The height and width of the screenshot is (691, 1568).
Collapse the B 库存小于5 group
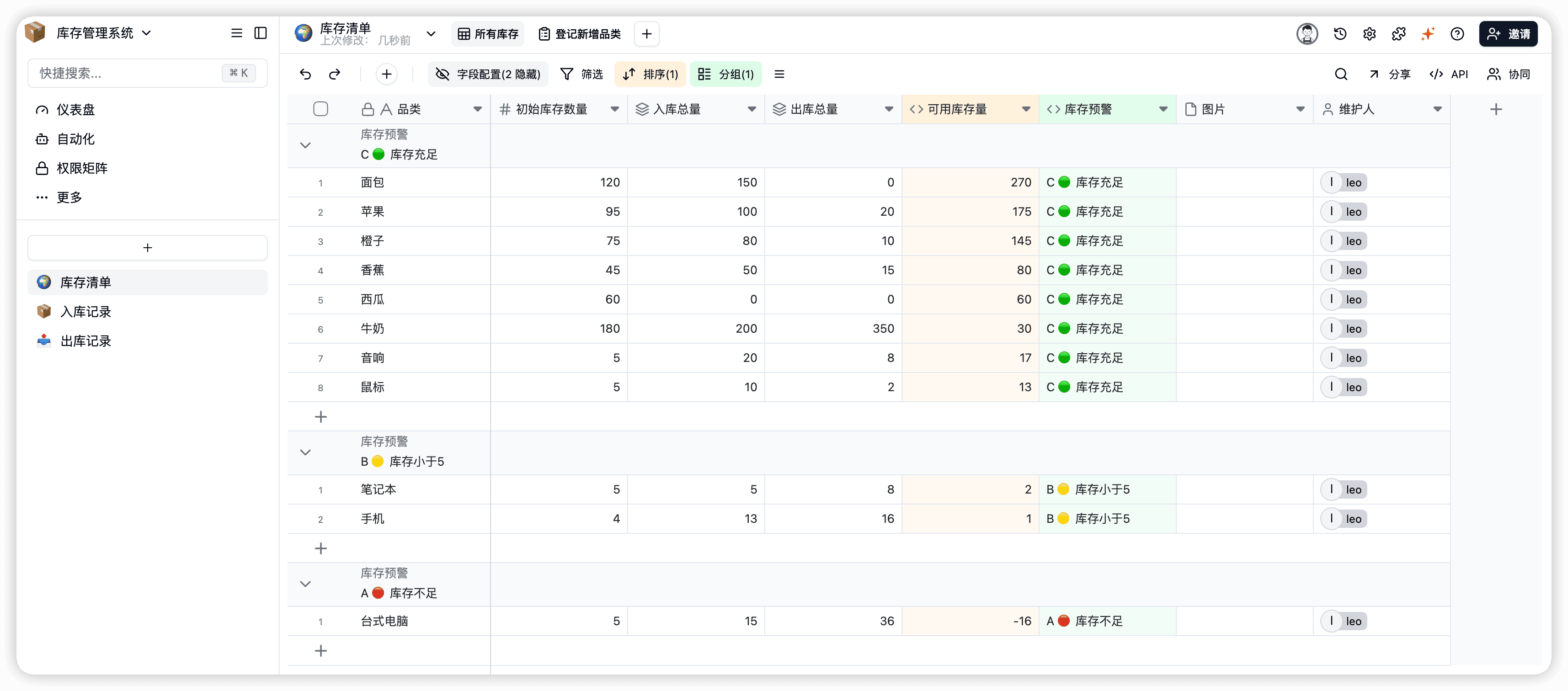pyautogui.click(x=305, y=452)
